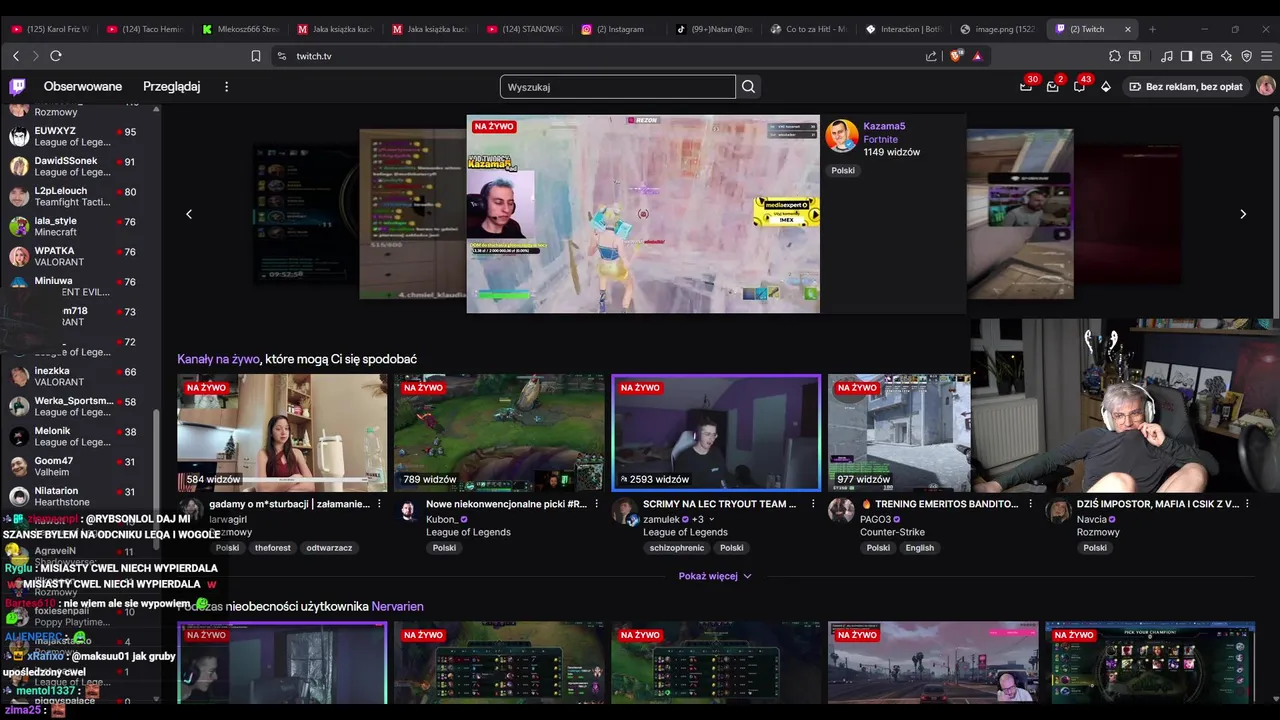The width and height of the screenshot is (1280, 720).
Task: Toggle the browser sidebar panel icon
Action: [x=1186, y=56]
